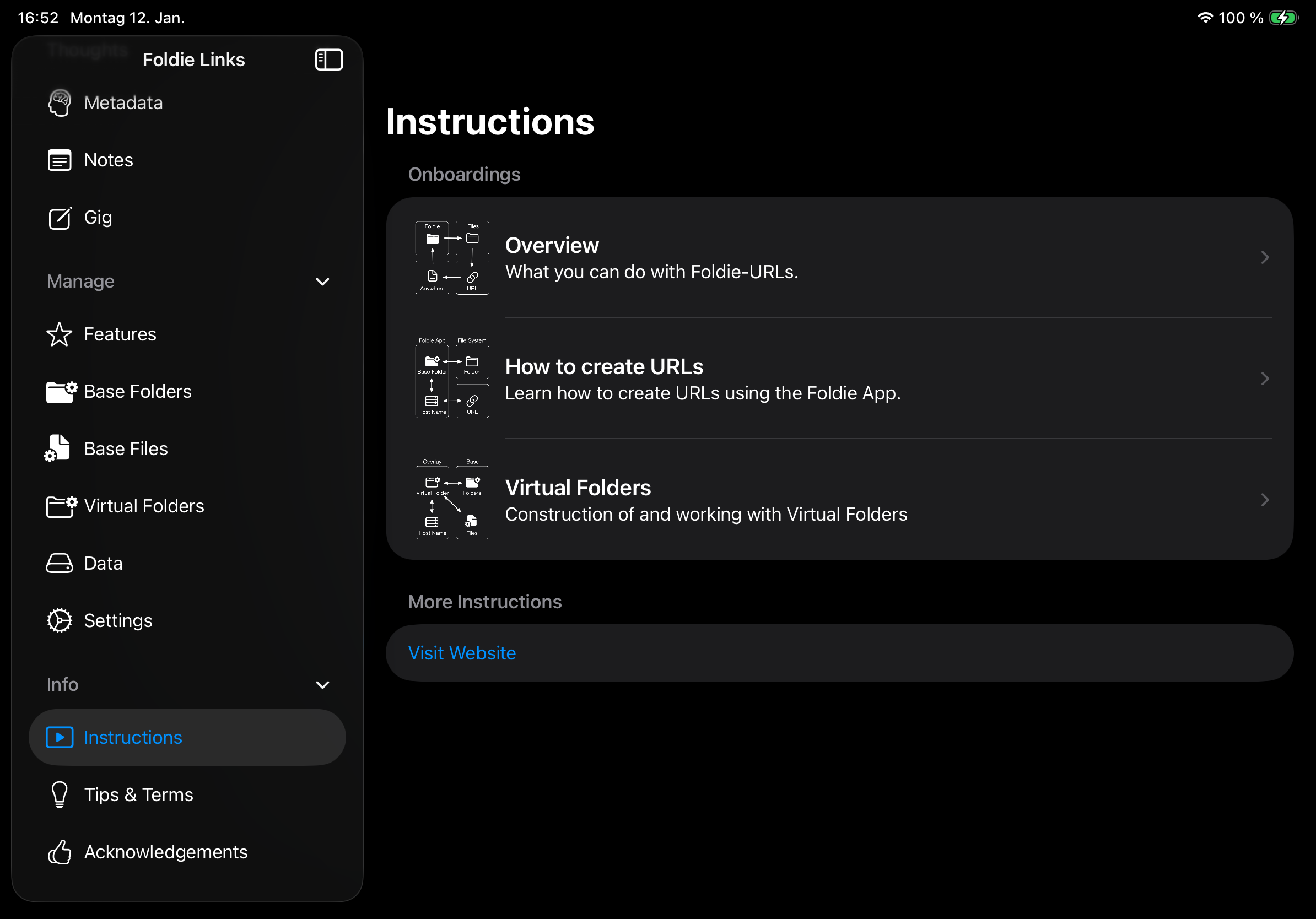Open Tips & Terms from the sidebar
Image resolution: width=1316 pixels, height=919 pixels.
139,794
